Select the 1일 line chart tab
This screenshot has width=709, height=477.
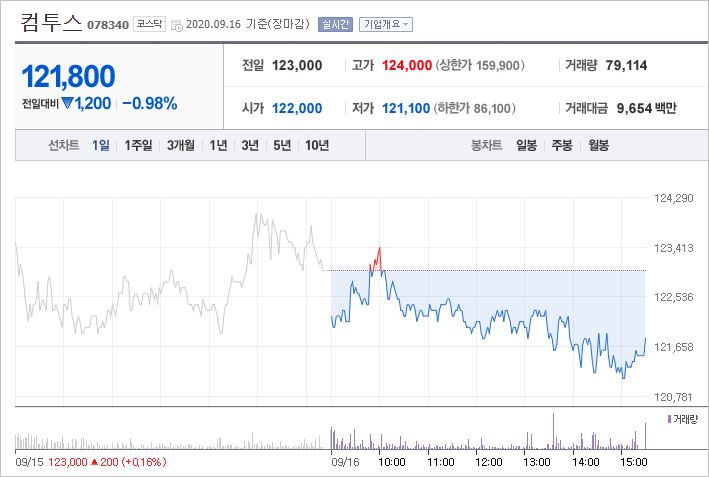pyautogui.click(x=101, y=145)
